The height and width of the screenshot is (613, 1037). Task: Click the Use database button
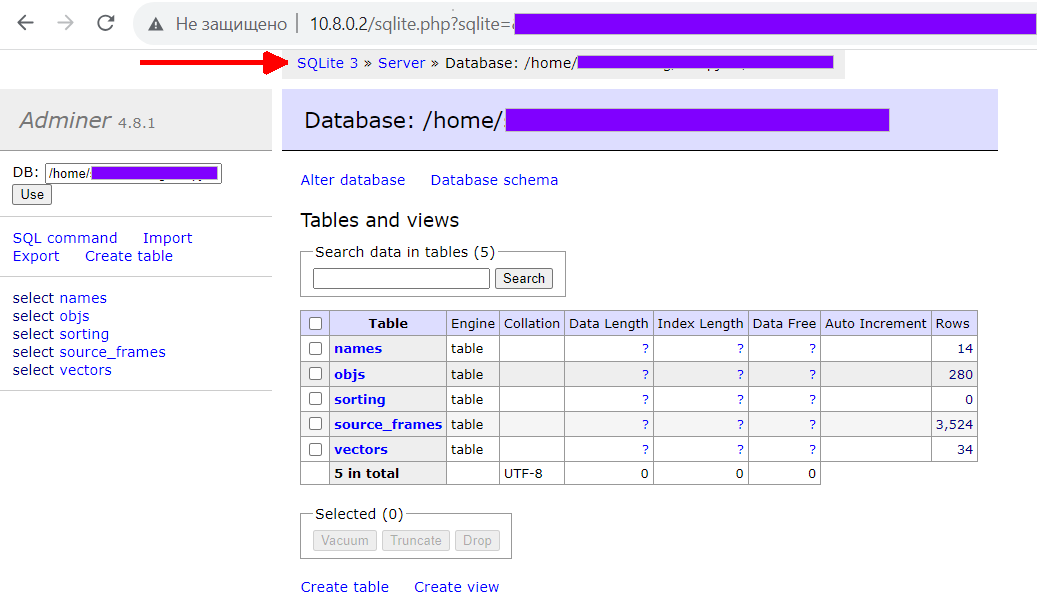32,194
